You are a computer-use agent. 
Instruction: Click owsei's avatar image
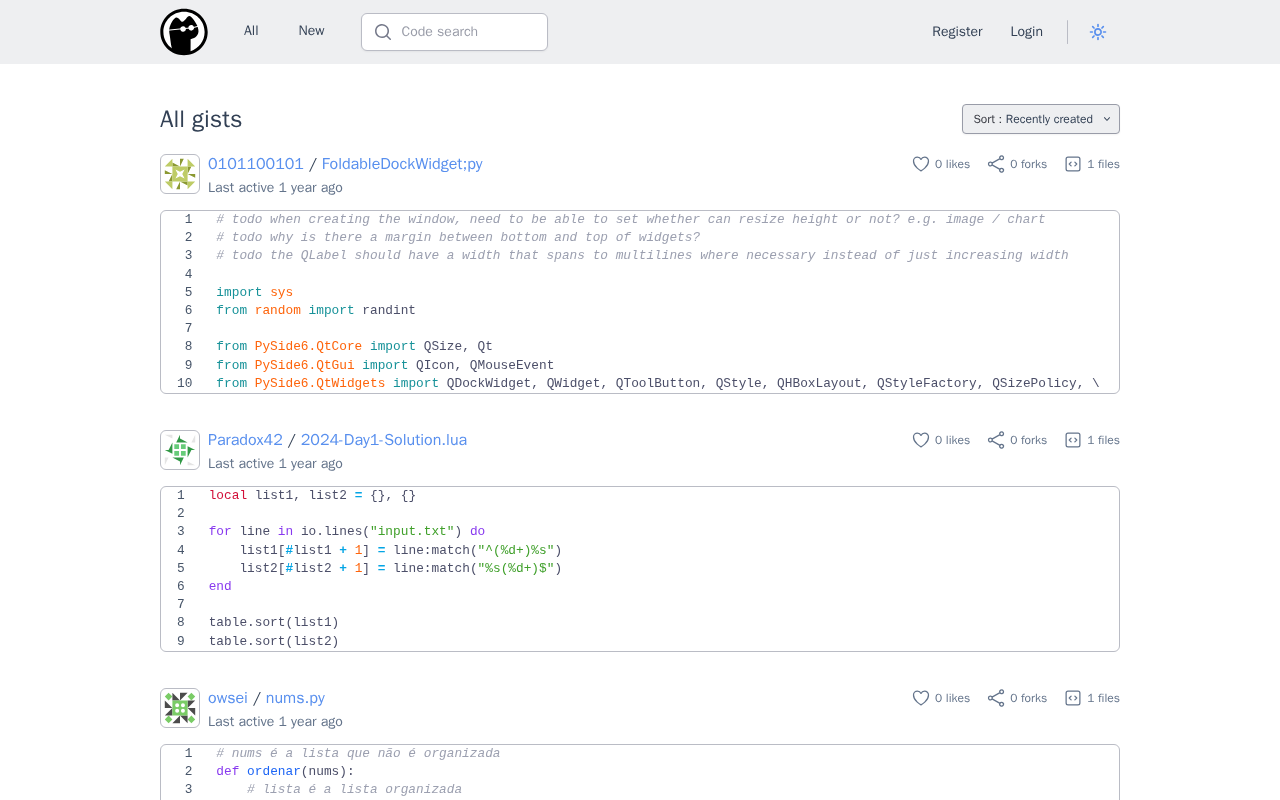pyautogui.click(x=180, y=708)
